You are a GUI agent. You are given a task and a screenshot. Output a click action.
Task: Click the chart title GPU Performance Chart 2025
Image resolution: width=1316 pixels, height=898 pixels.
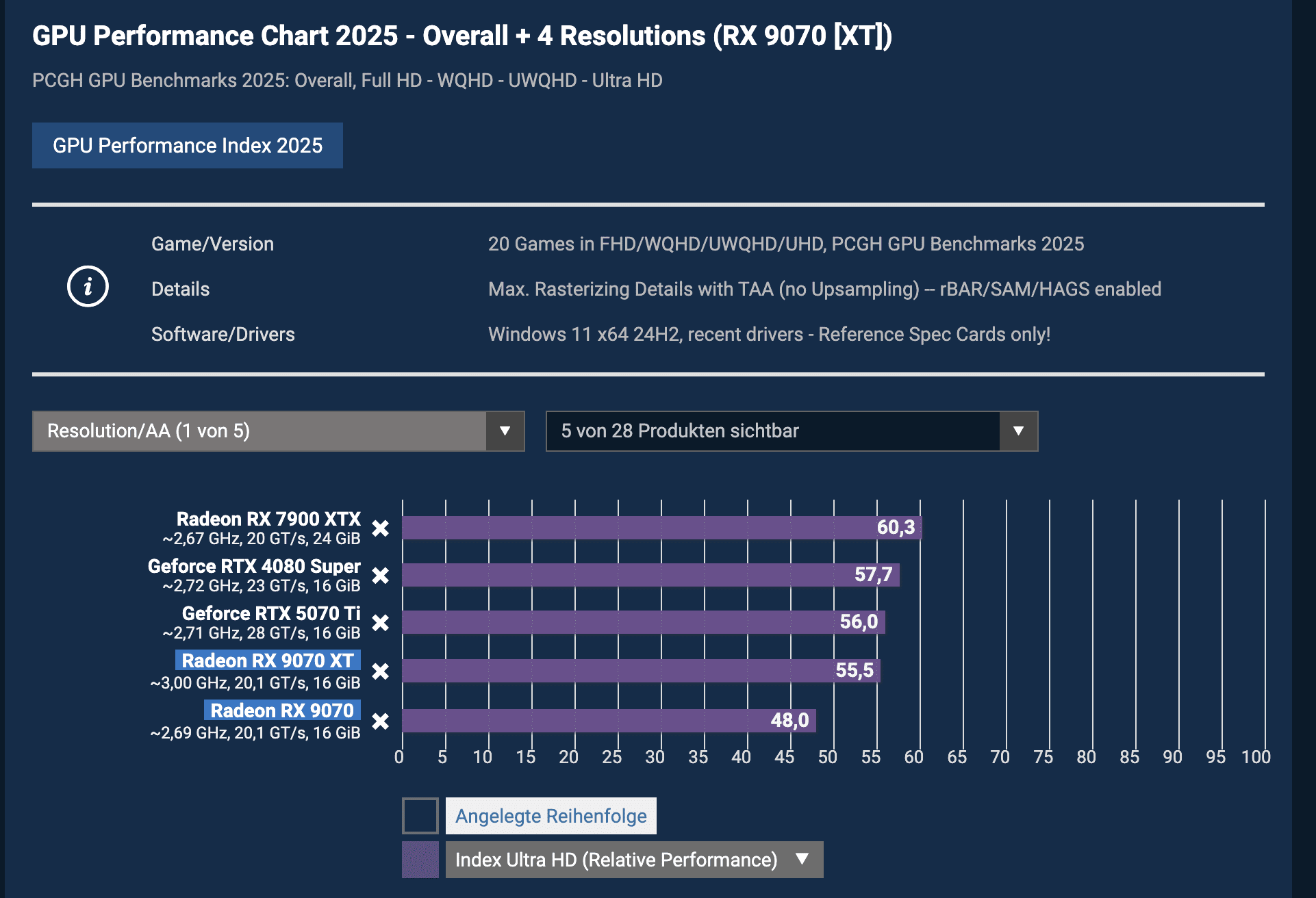(462, 36)
